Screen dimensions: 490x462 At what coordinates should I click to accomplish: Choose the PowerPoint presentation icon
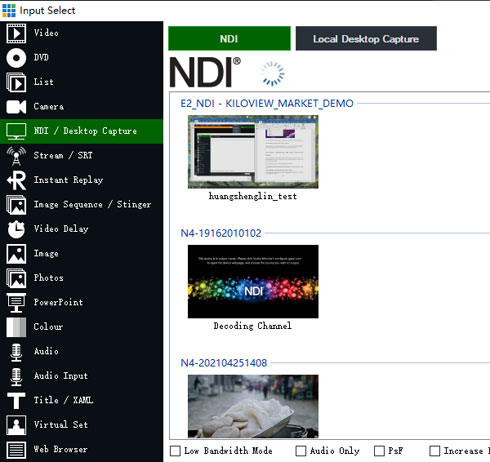(x=16, y=302)
